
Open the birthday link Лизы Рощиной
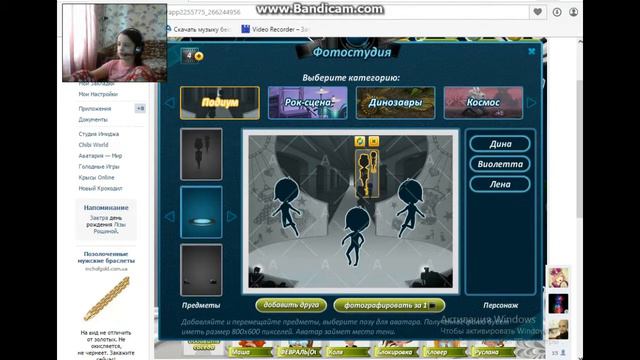tap(109, 228)
